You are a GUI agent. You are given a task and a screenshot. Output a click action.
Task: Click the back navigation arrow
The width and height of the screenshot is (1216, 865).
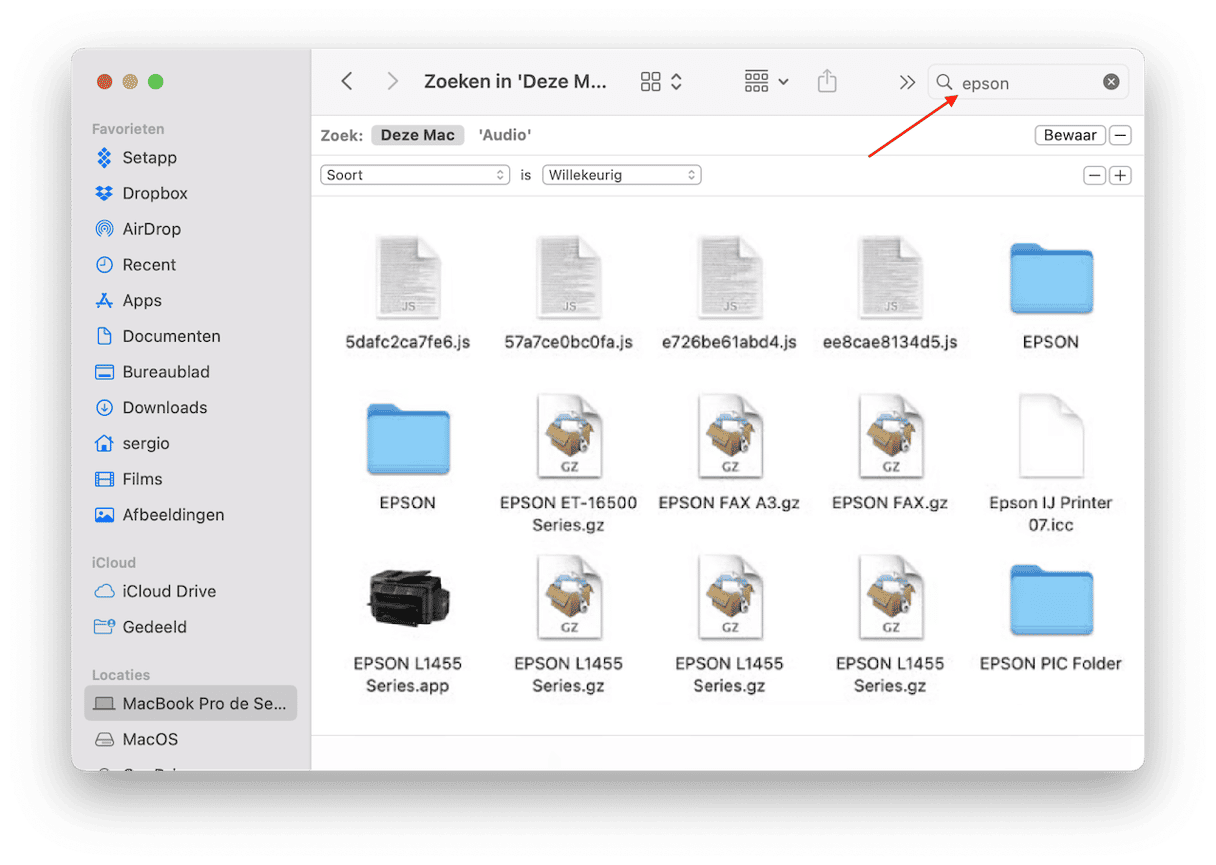[x=347, y=82]
